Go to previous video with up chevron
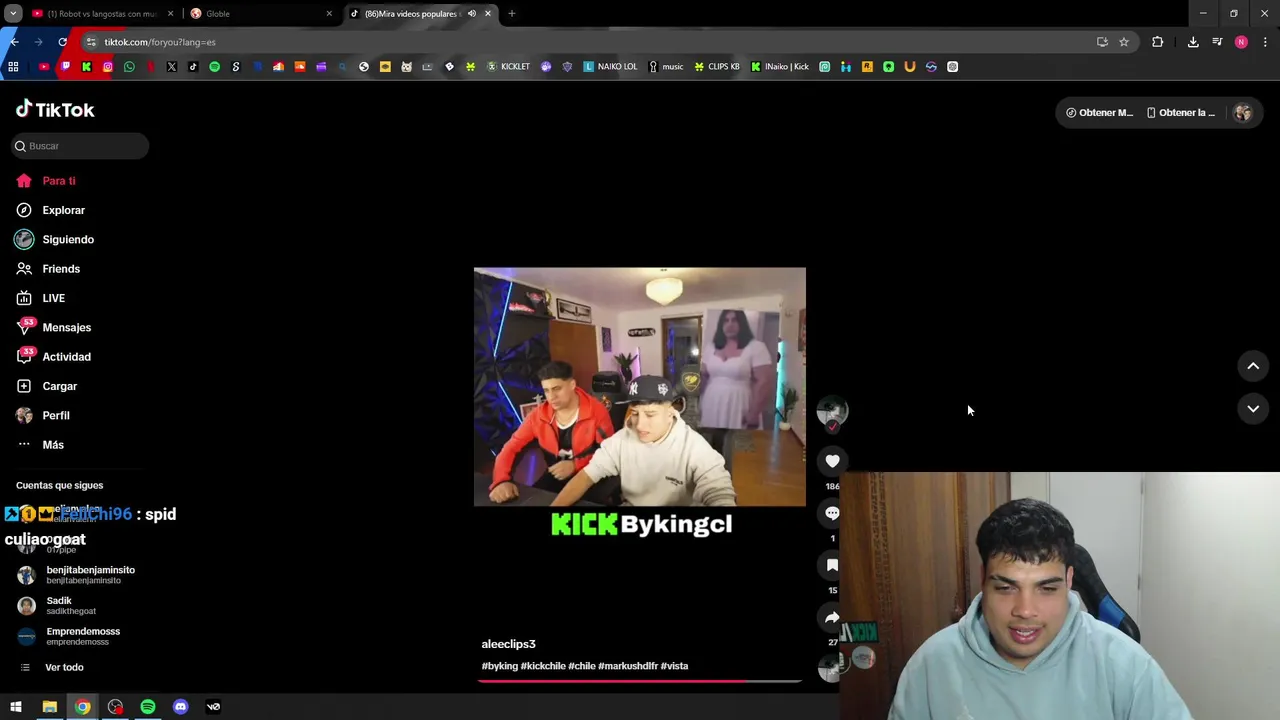The width and height of the screenshot is (1280, 720). pos(1253,366)
